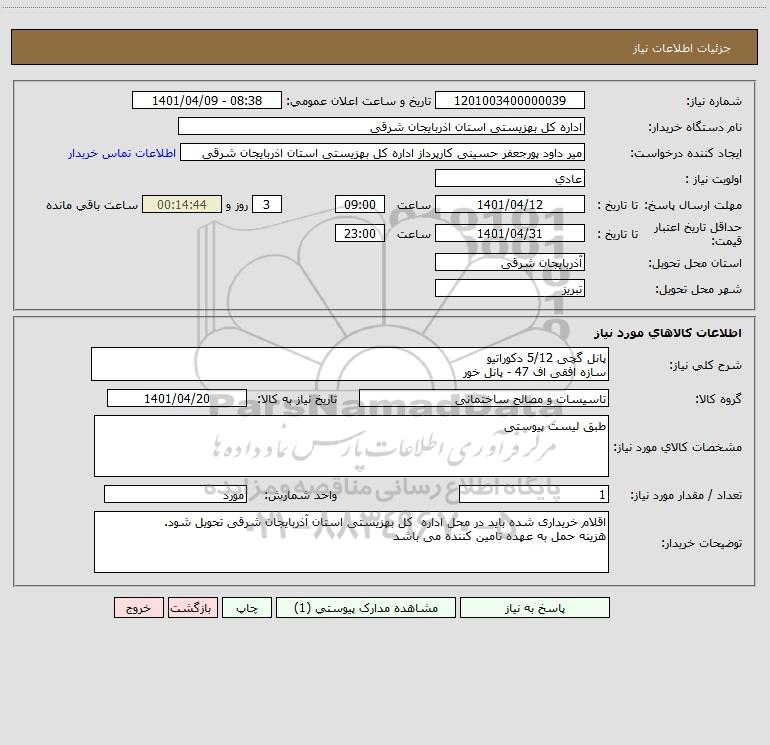Click the validity time field 23:00
This screenshot has height=745, width=770.
(x=359, y=233)
